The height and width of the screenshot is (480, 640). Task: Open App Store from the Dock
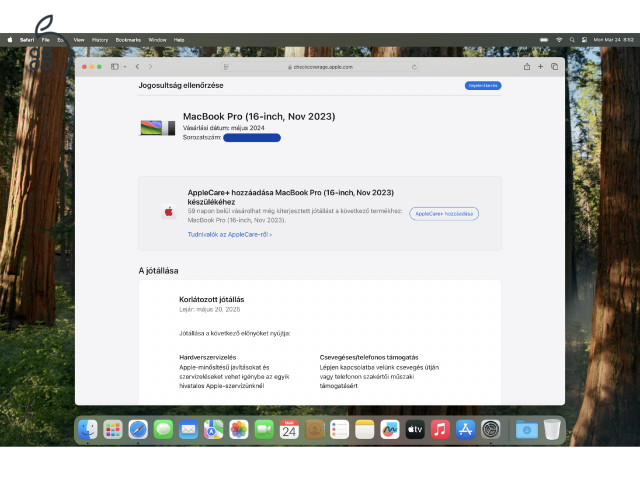pyautogui.click(x=465, y=429)
